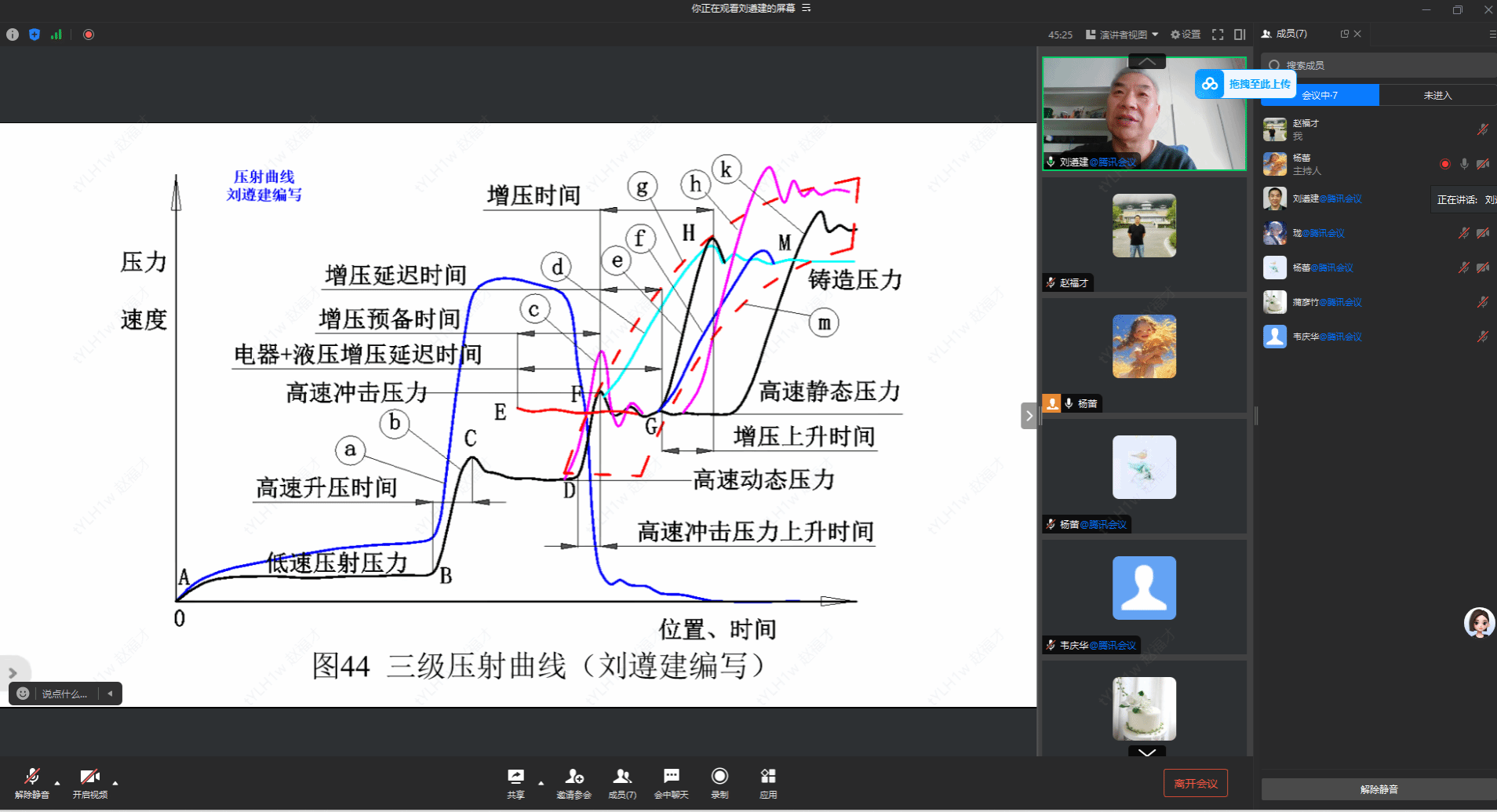Switch to the 未进入 tab

1437,95
